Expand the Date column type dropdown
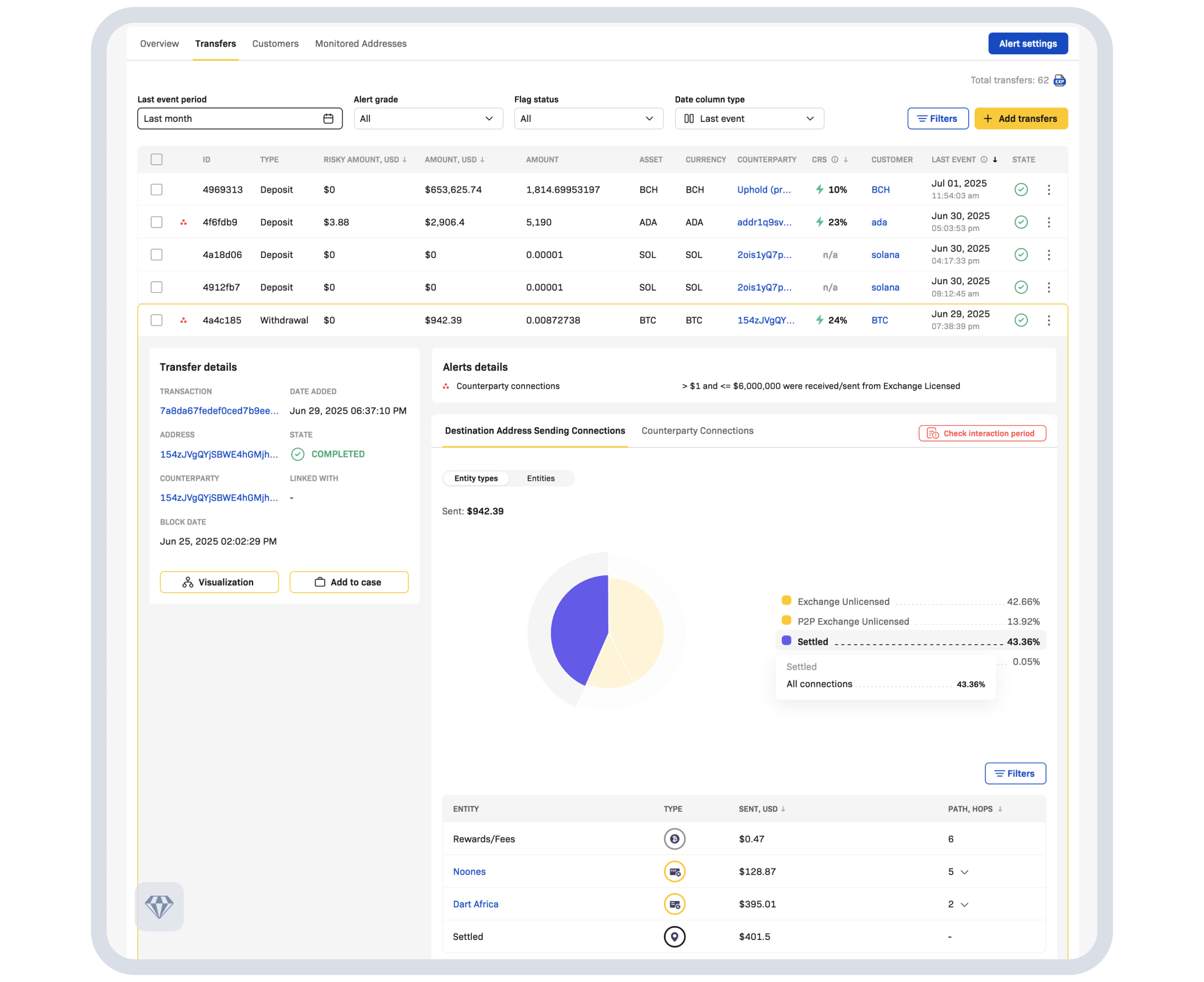Viewport: 1204px width, 982px height. tap(749, 118)
